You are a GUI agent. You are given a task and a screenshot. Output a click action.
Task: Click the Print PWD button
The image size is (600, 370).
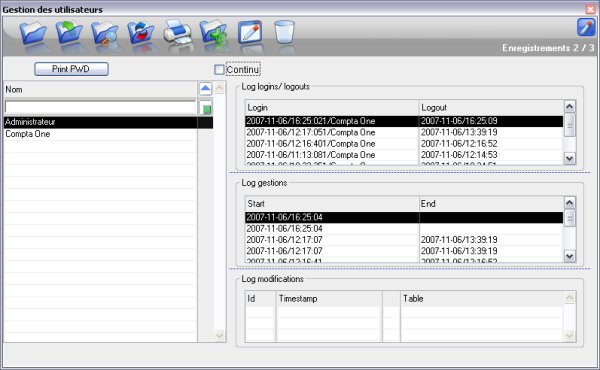[x=72, y=69]
